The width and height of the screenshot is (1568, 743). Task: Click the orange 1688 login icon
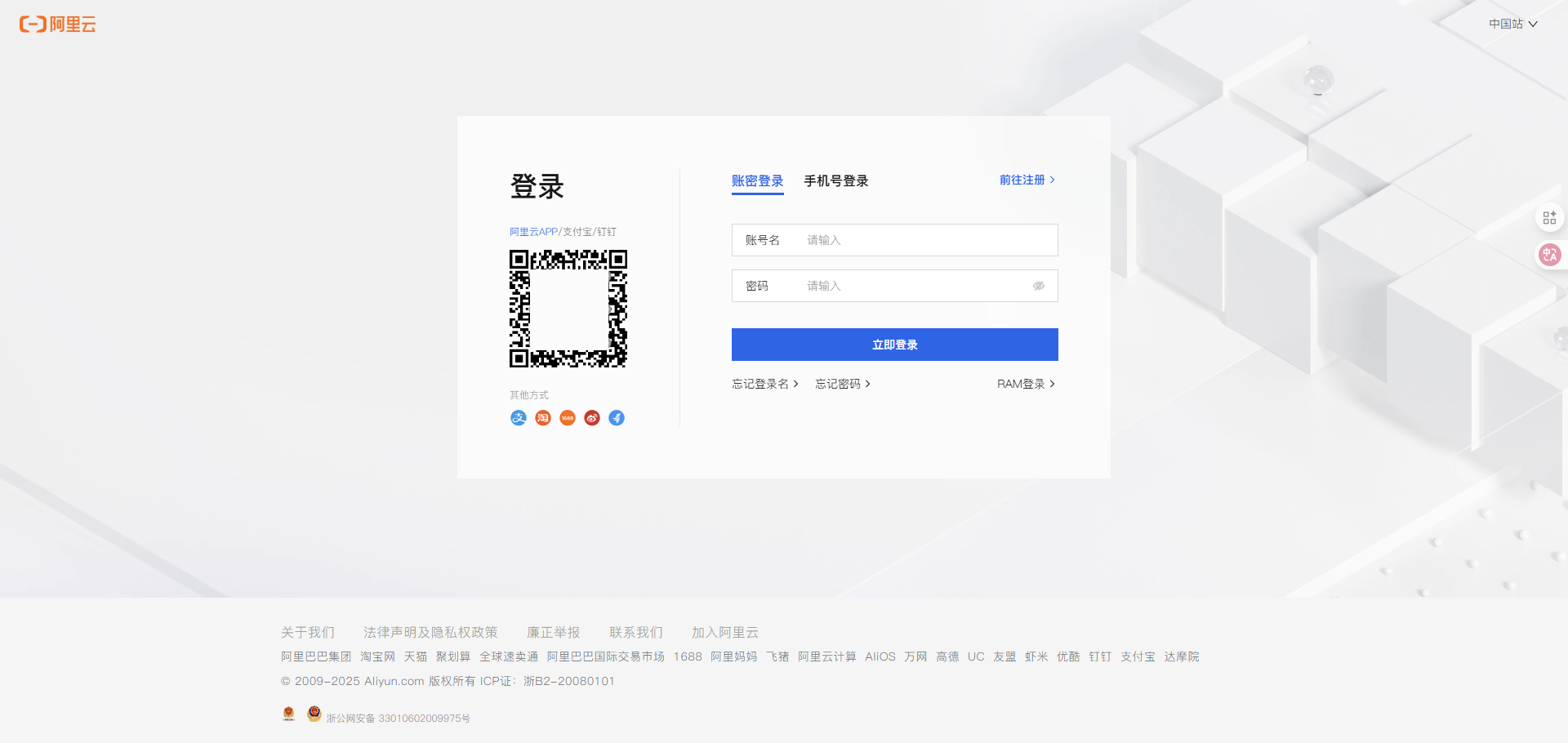568,418
